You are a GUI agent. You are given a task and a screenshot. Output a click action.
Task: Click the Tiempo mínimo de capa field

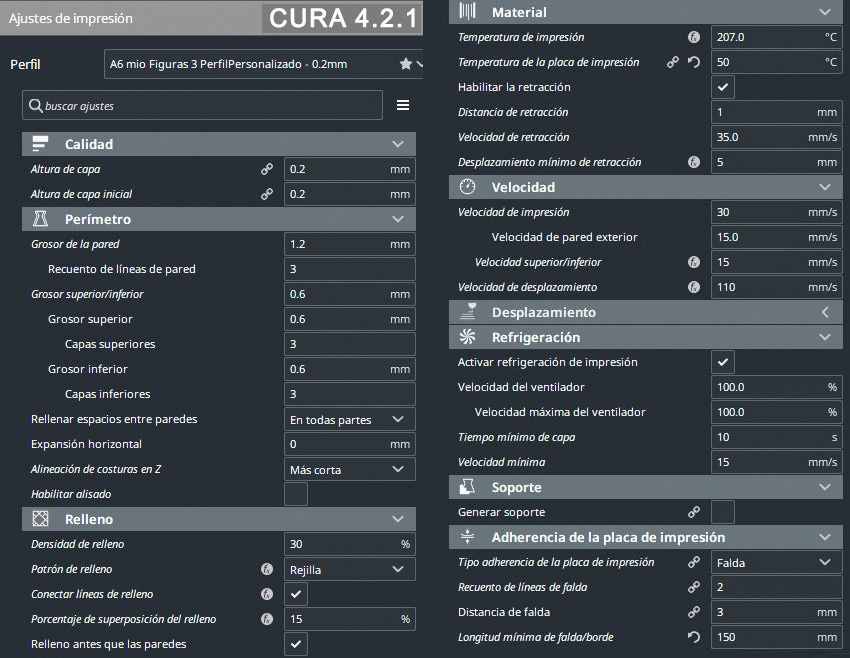click(777, 437)
